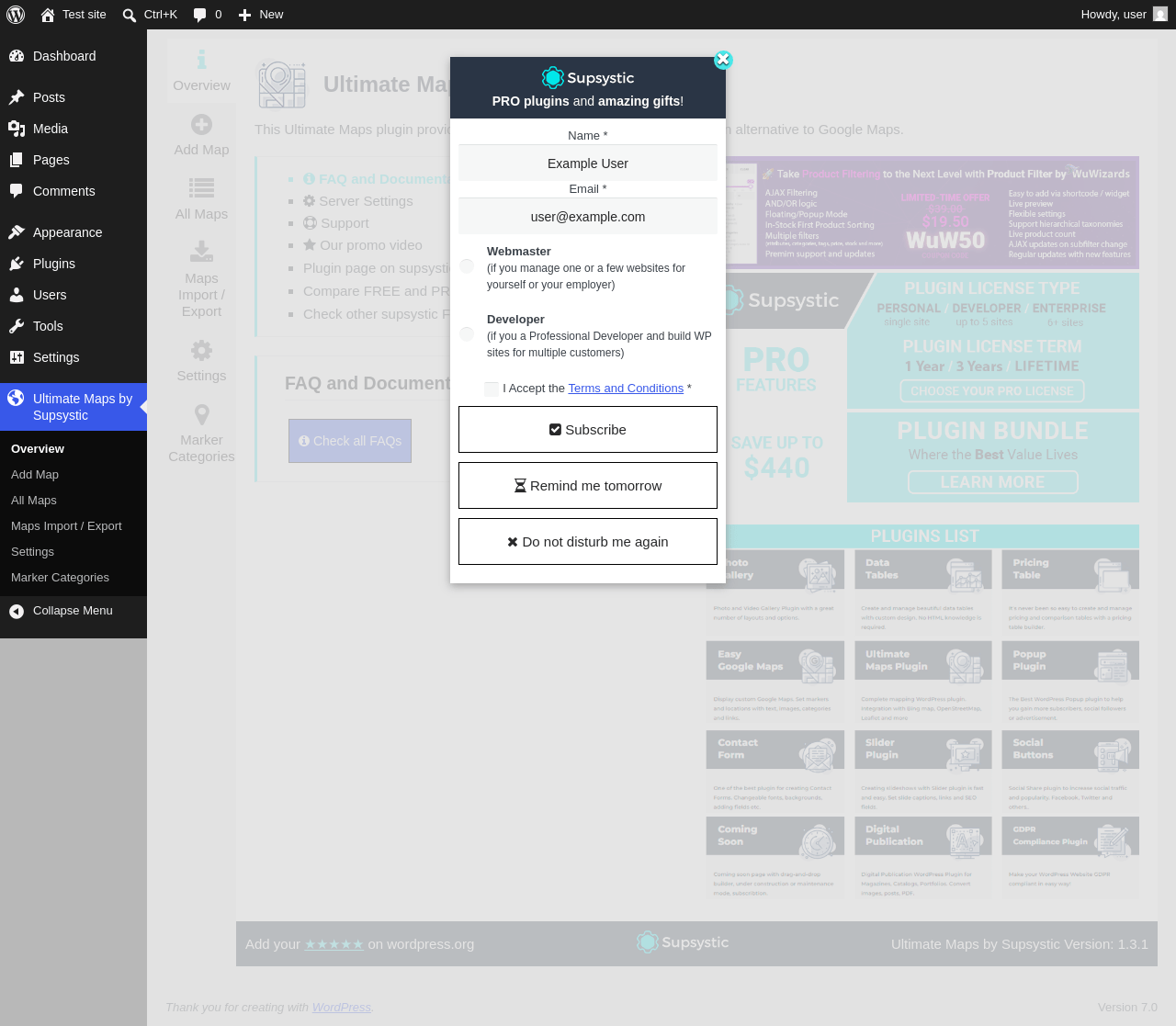The width and height of the screenshot is (1176, 1026).
Task: Click the Media library icon
Action: pyautogui.click(x=17, y=129)
